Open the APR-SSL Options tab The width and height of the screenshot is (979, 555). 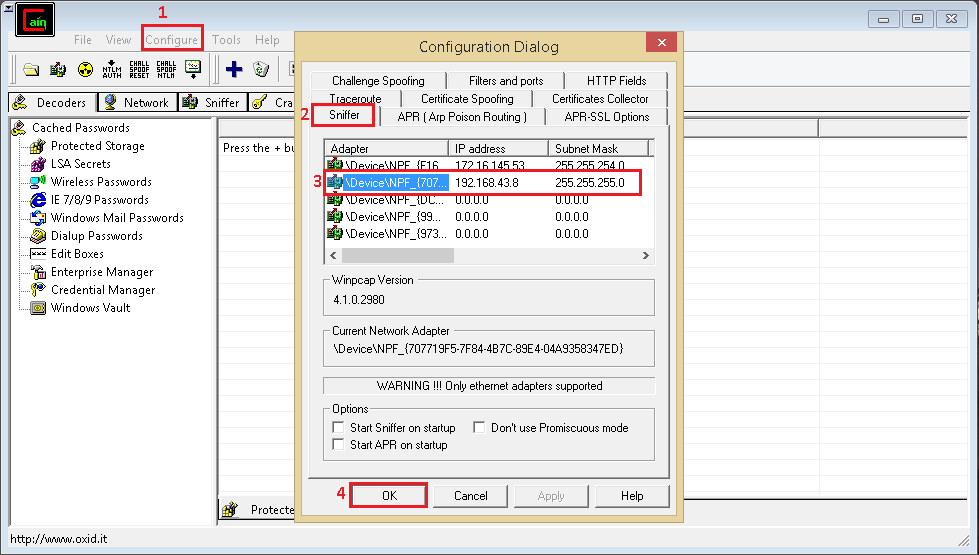click(x=607, y=117)
